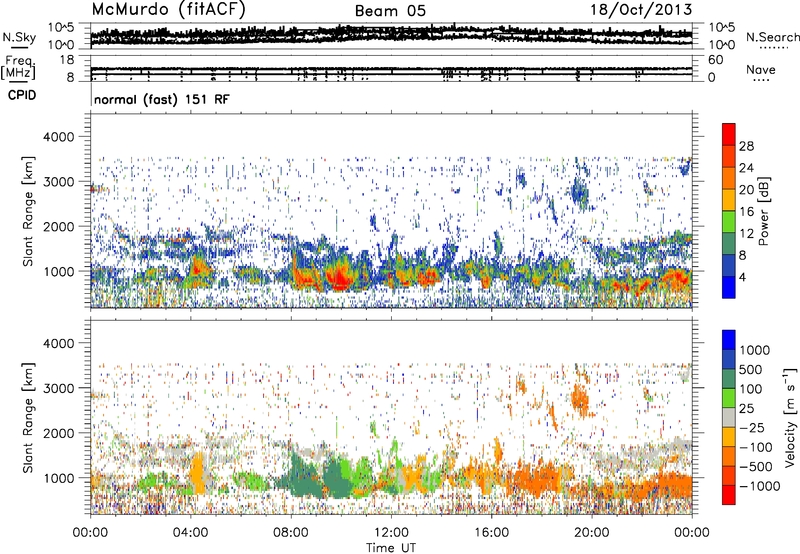The image size is (800, 554).
Task: Click velocity colorbar tick label '1000'
Action: (x=754, y=350)
